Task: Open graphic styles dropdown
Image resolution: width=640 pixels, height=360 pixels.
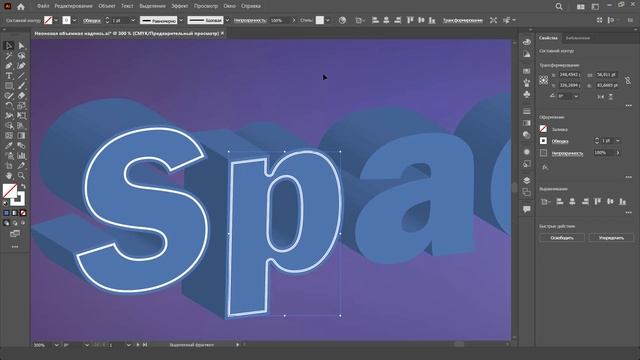Action: pos(327,20)
